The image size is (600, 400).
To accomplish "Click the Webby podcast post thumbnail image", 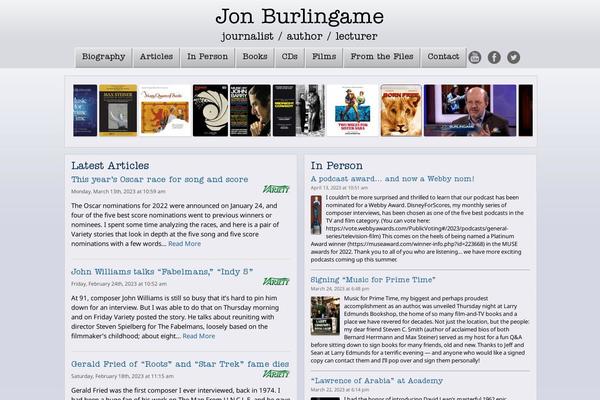I will [x=316, y=215].
